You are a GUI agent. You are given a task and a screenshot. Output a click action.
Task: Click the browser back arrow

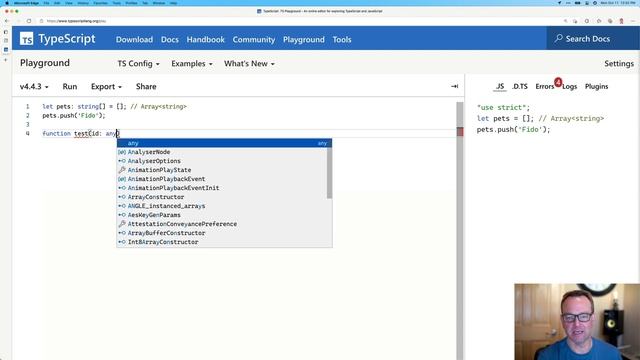(7, 21)
